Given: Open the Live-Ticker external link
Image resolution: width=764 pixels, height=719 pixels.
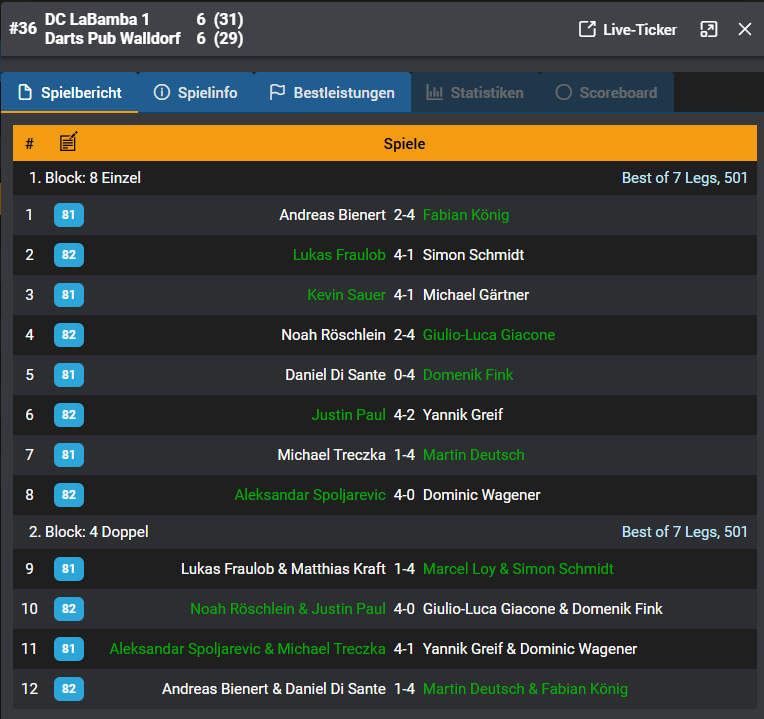Looking at the screenshot, I should 628,30.
